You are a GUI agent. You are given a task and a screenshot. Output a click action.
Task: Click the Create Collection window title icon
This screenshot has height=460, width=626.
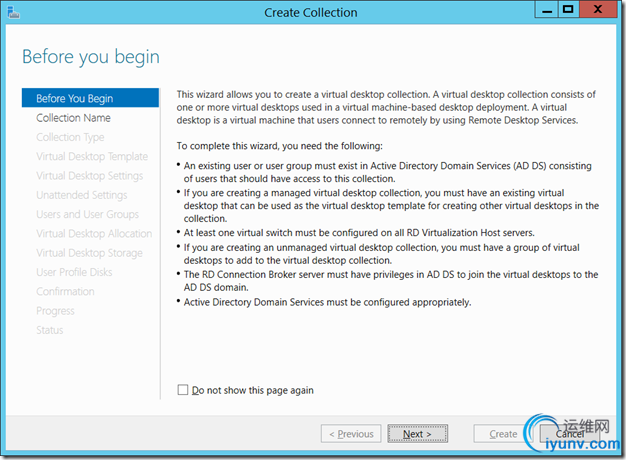point(14,12)
